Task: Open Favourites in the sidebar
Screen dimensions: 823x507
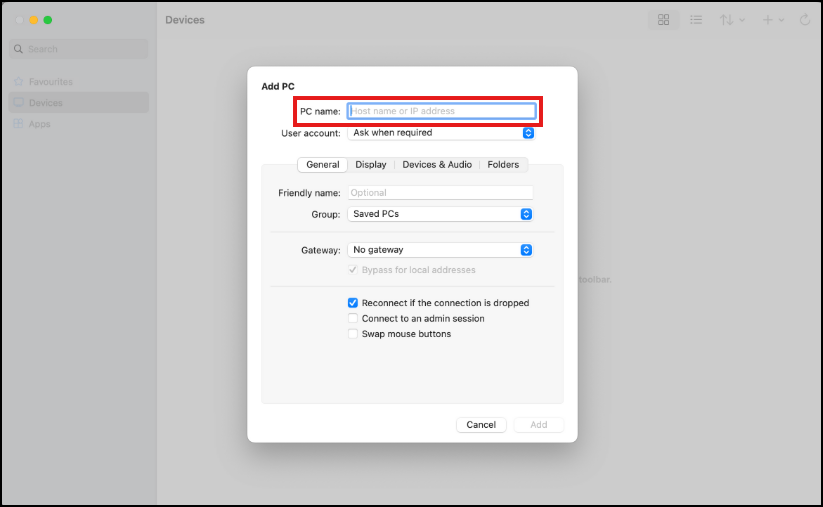Action: pyautogui.click(x=50, y=82)
